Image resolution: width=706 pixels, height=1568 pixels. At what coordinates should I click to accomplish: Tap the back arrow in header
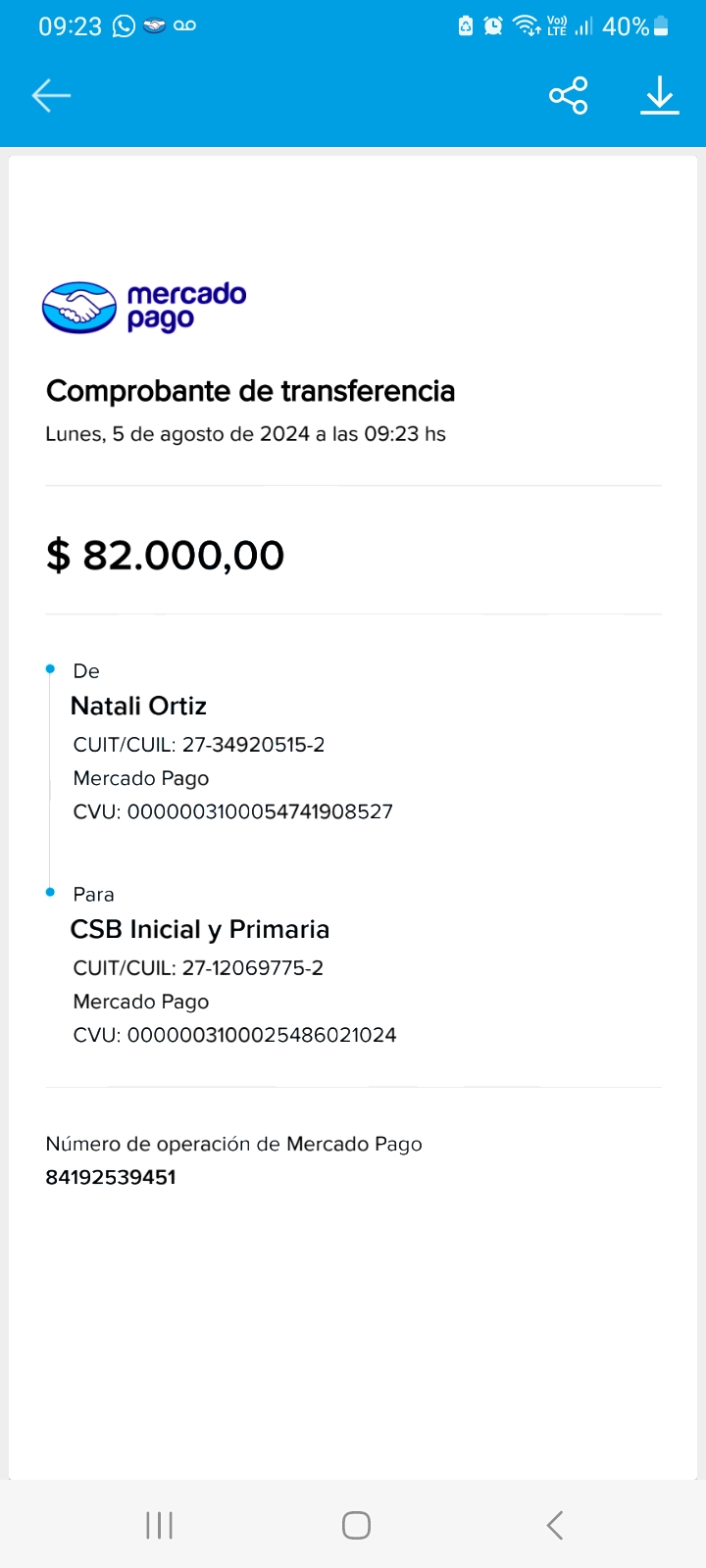tap(51, 95)
